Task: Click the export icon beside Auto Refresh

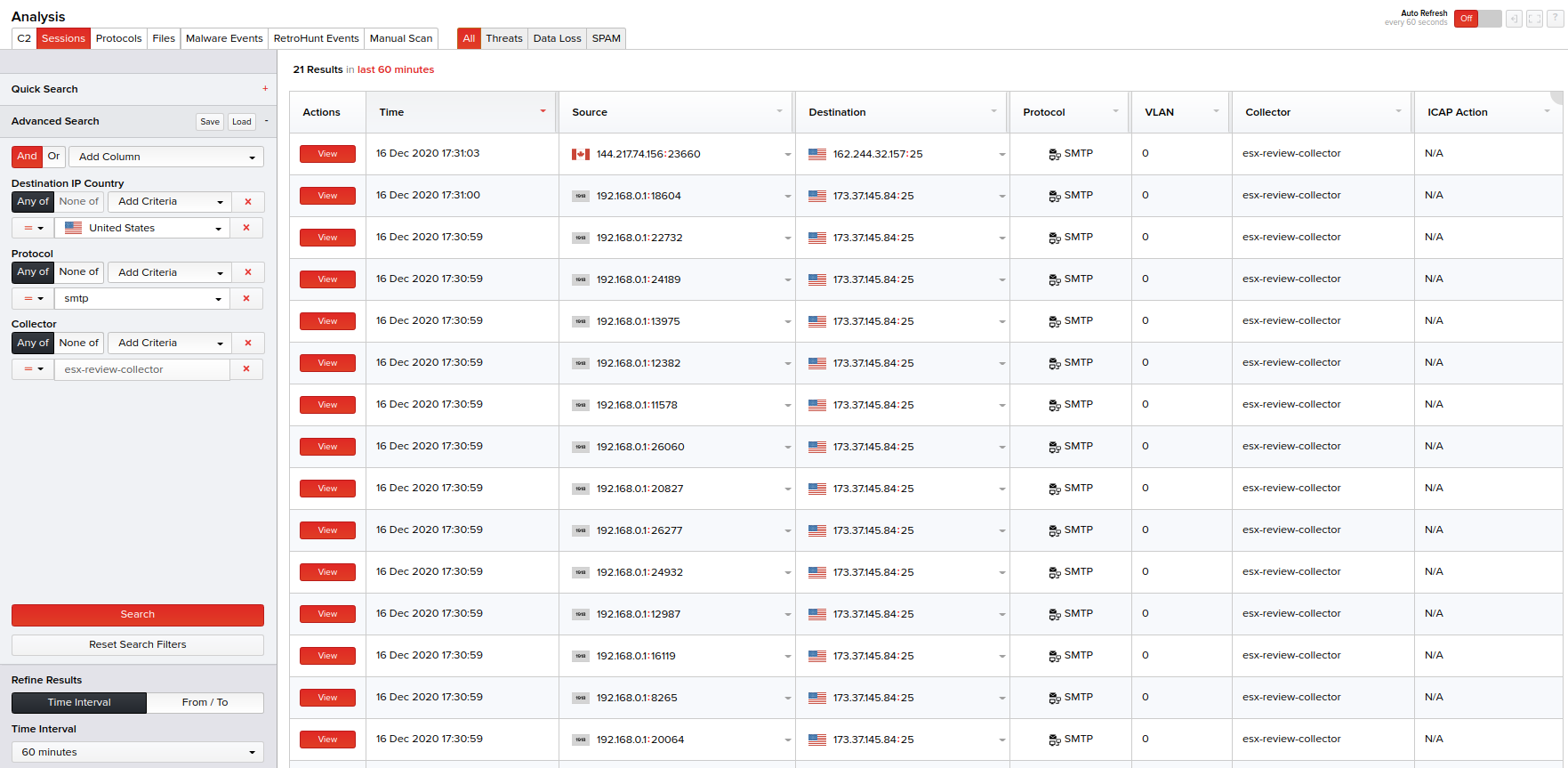Action: [1514, 19]
